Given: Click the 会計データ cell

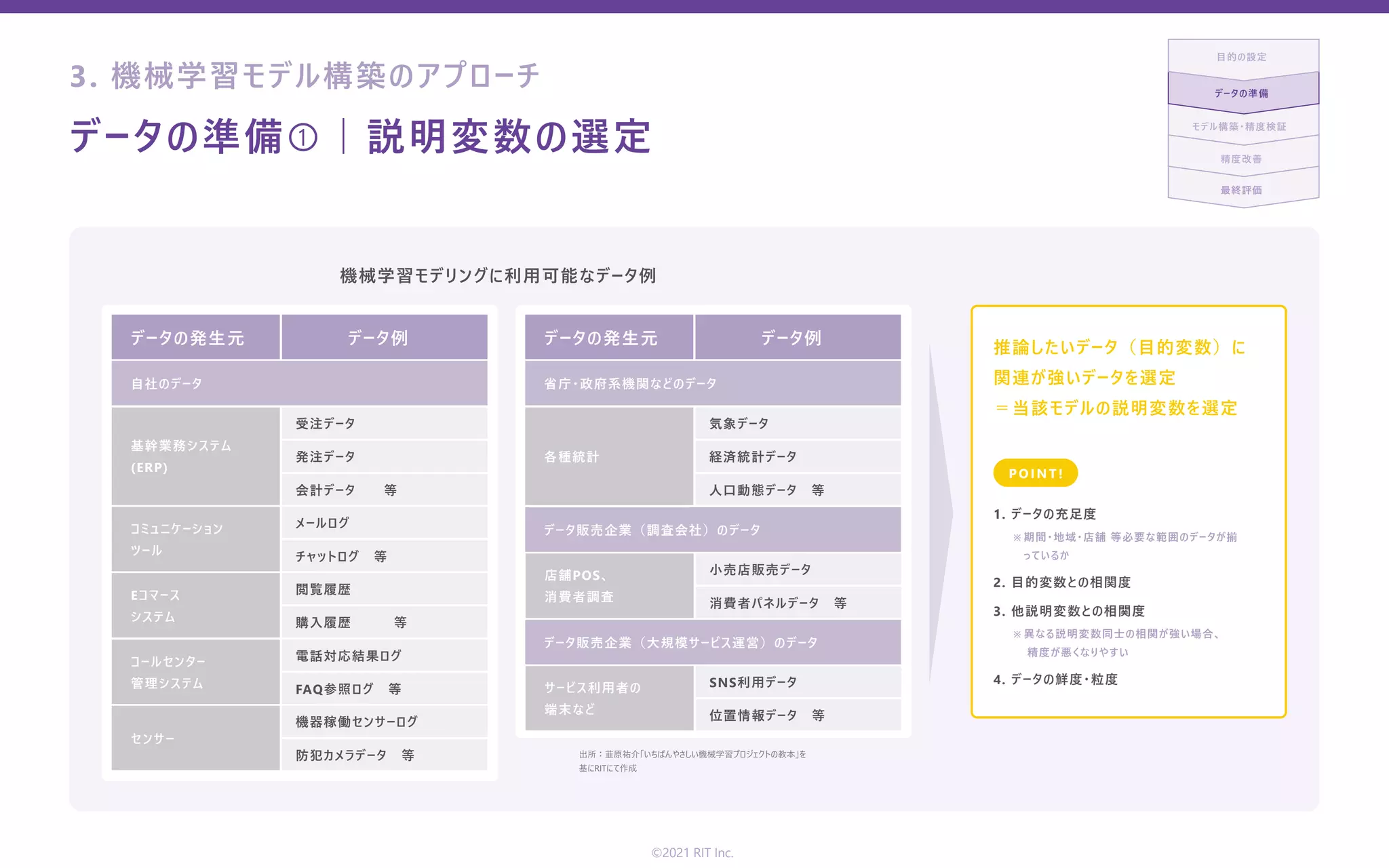Looking at the screenshot, I should click(x=385, y=490).
